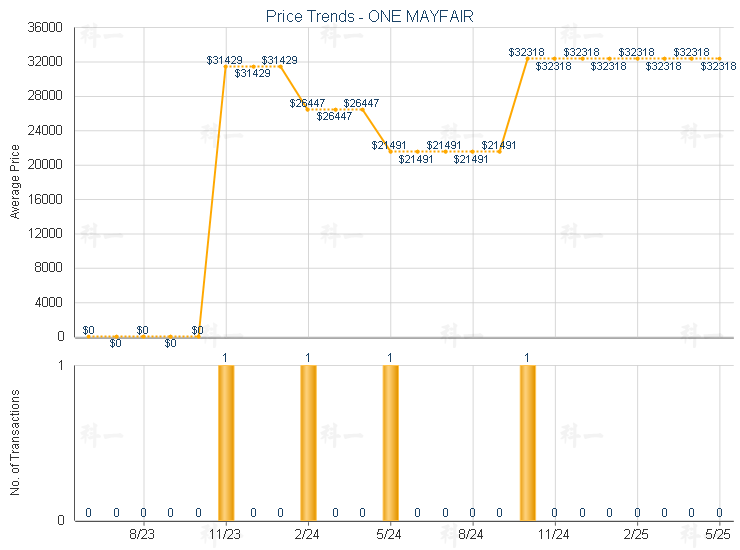Click the 2/24 x-axis date label
Viewport: 740px width, 550px height.
[308, 535]
